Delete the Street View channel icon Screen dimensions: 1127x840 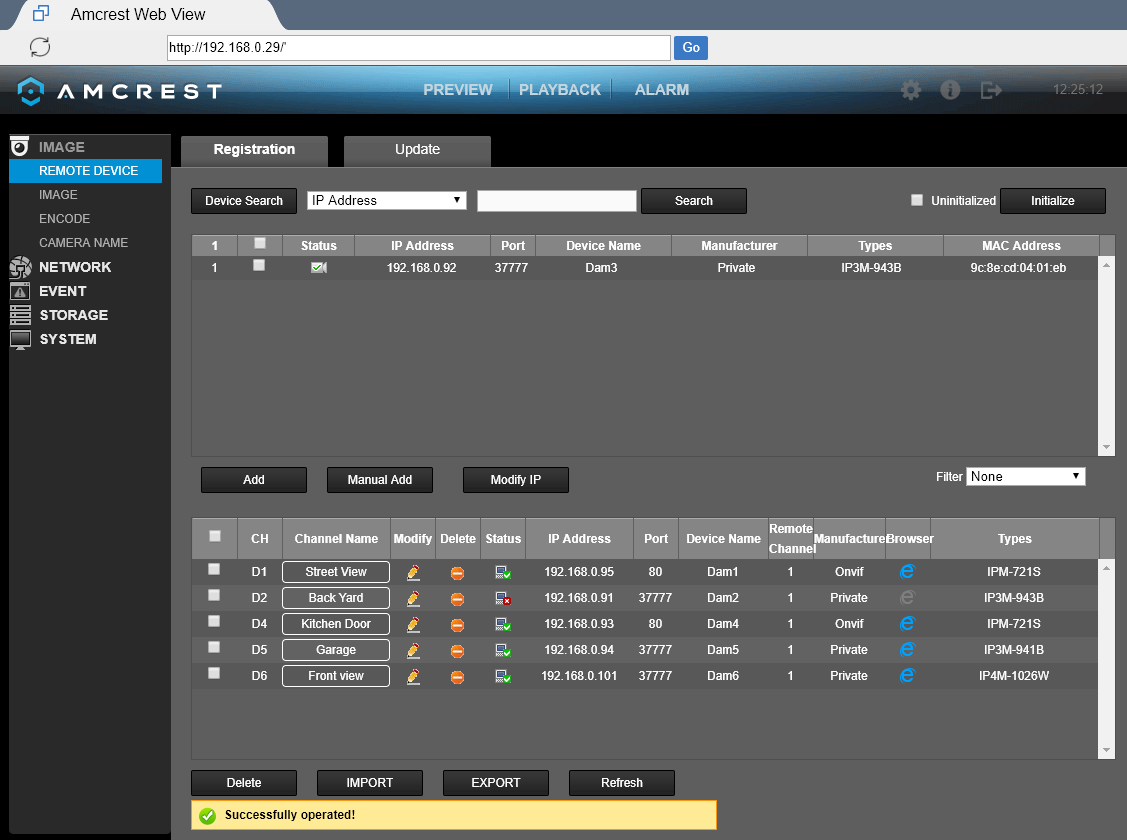(457, 573)
